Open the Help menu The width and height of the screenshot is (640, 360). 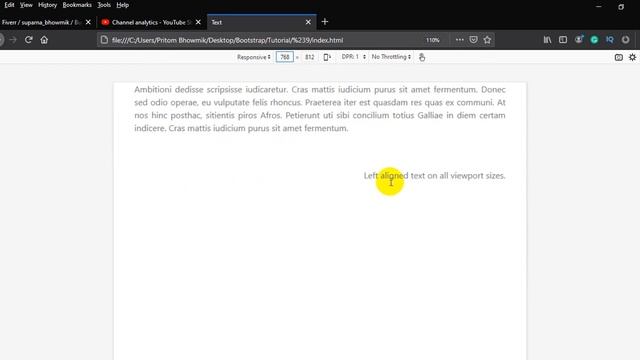click(122, 5)
